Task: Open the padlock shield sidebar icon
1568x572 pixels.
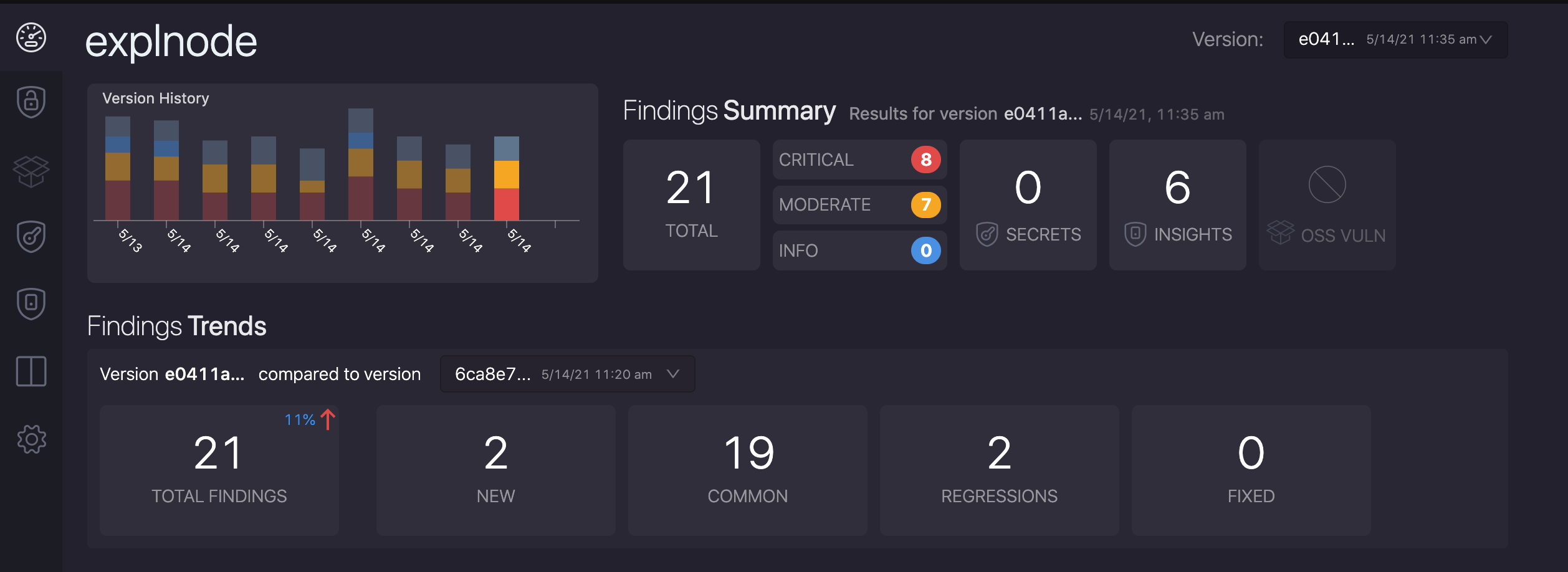Action: [31, 102]
